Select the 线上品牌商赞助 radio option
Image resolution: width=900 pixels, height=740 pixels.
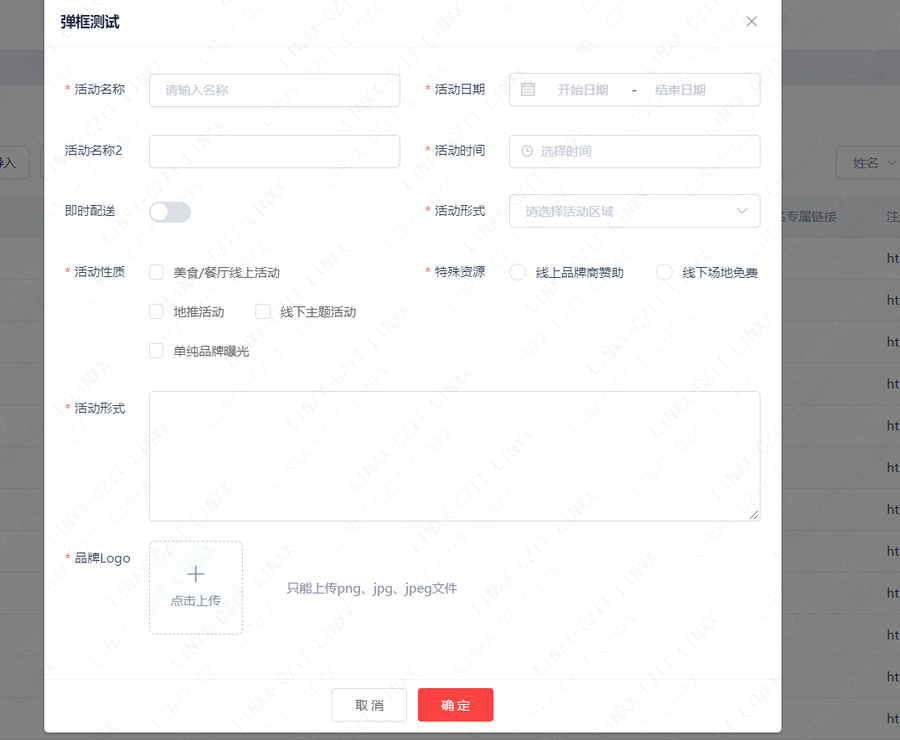(517, 271)
